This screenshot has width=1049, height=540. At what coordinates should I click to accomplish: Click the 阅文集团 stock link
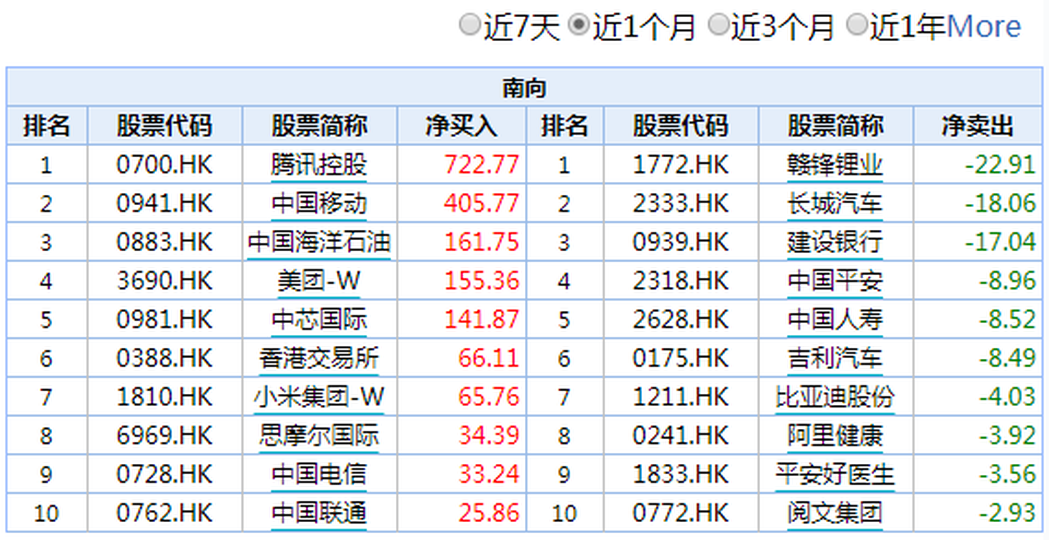(x=835, y=514)
